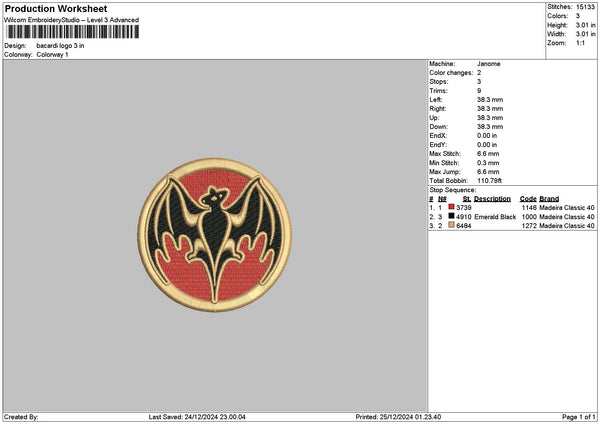Viewport: 600px width, 424px height.
Task: Click the 'Created By:' footer label
Action: click(x=21, y=417)
